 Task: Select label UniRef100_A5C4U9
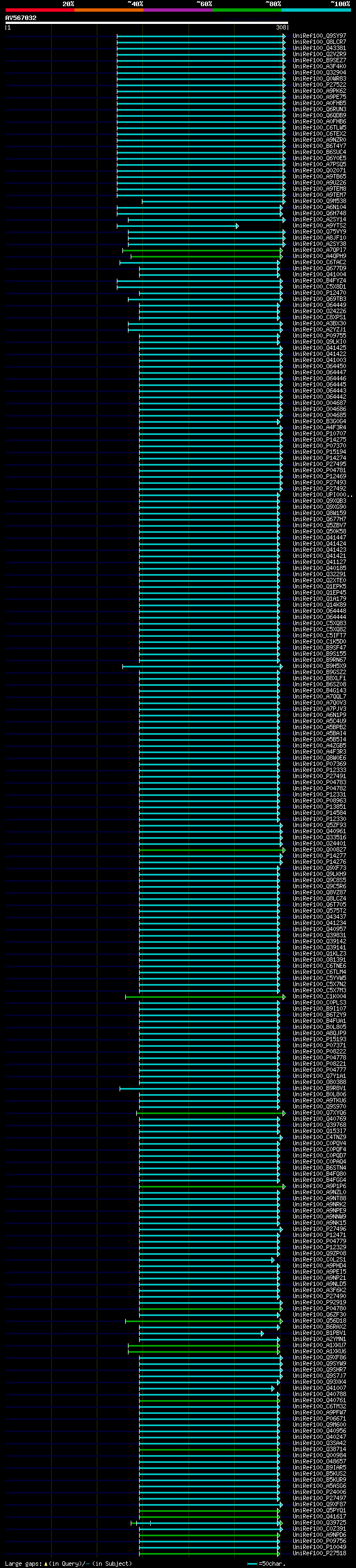click(x=319, y=721)
